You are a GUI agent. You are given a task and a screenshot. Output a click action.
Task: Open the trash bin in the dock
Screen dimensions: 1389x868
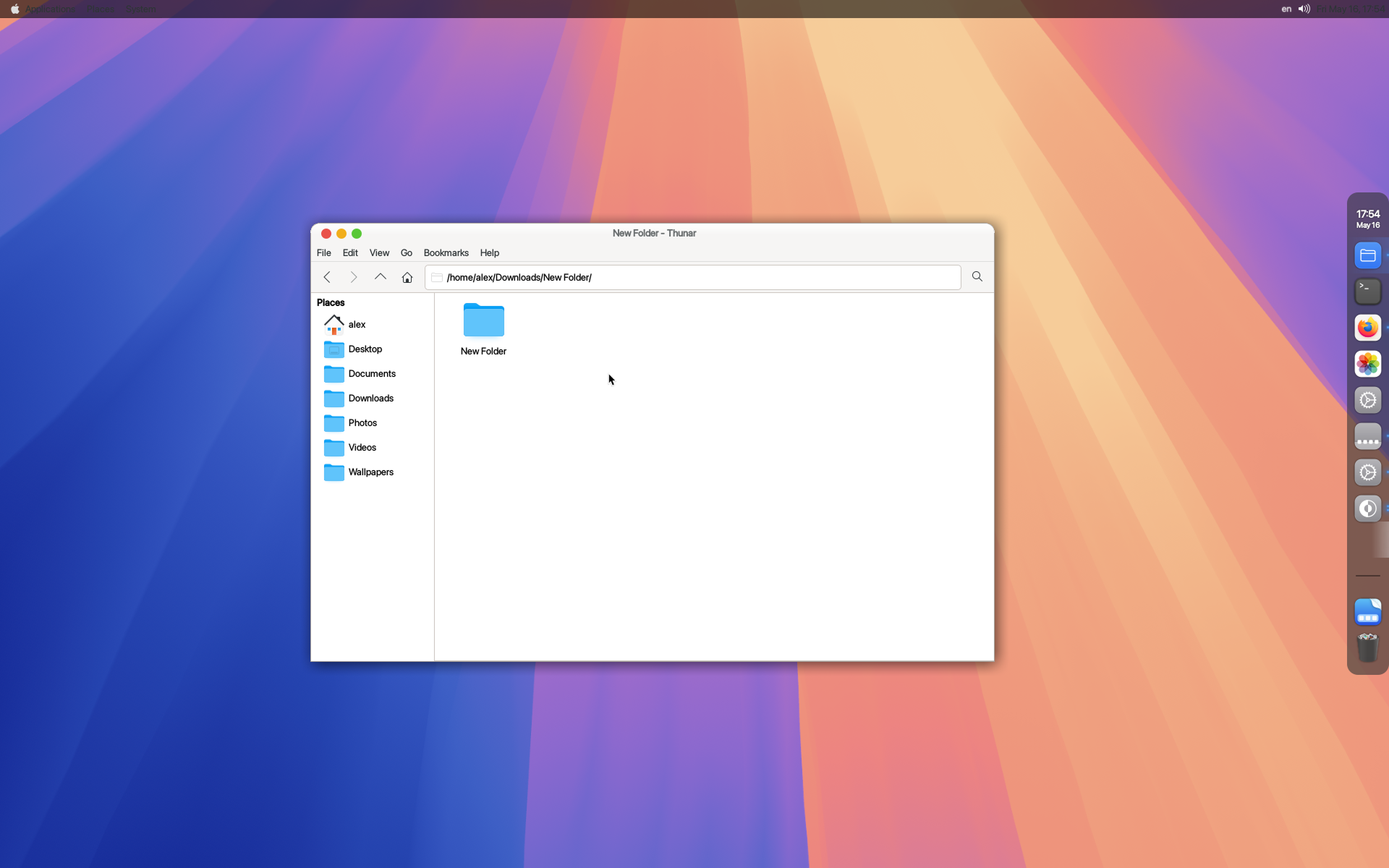(x=1367, y=647)
